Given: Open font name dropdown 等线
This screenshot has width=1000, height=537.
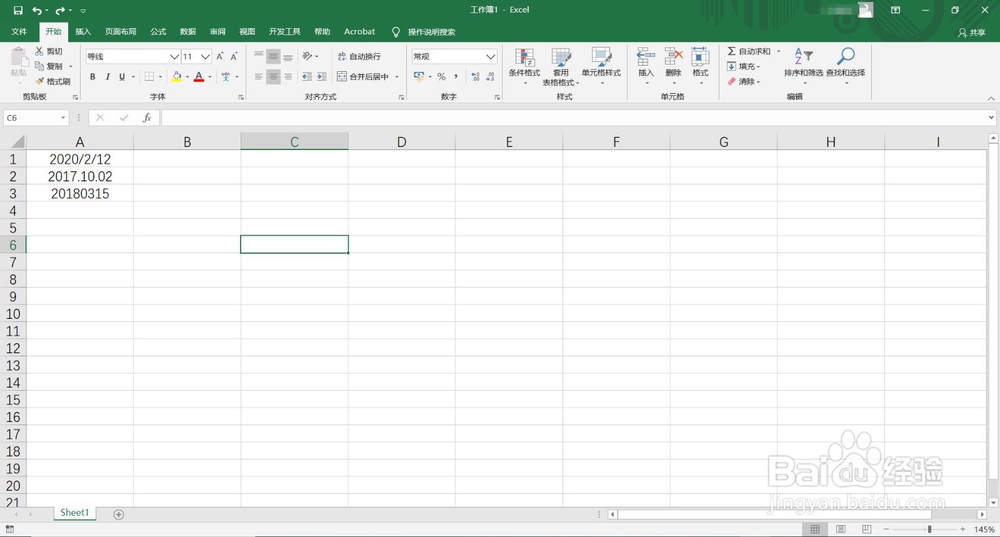Looking at the screenshot, I should point(174,57).
